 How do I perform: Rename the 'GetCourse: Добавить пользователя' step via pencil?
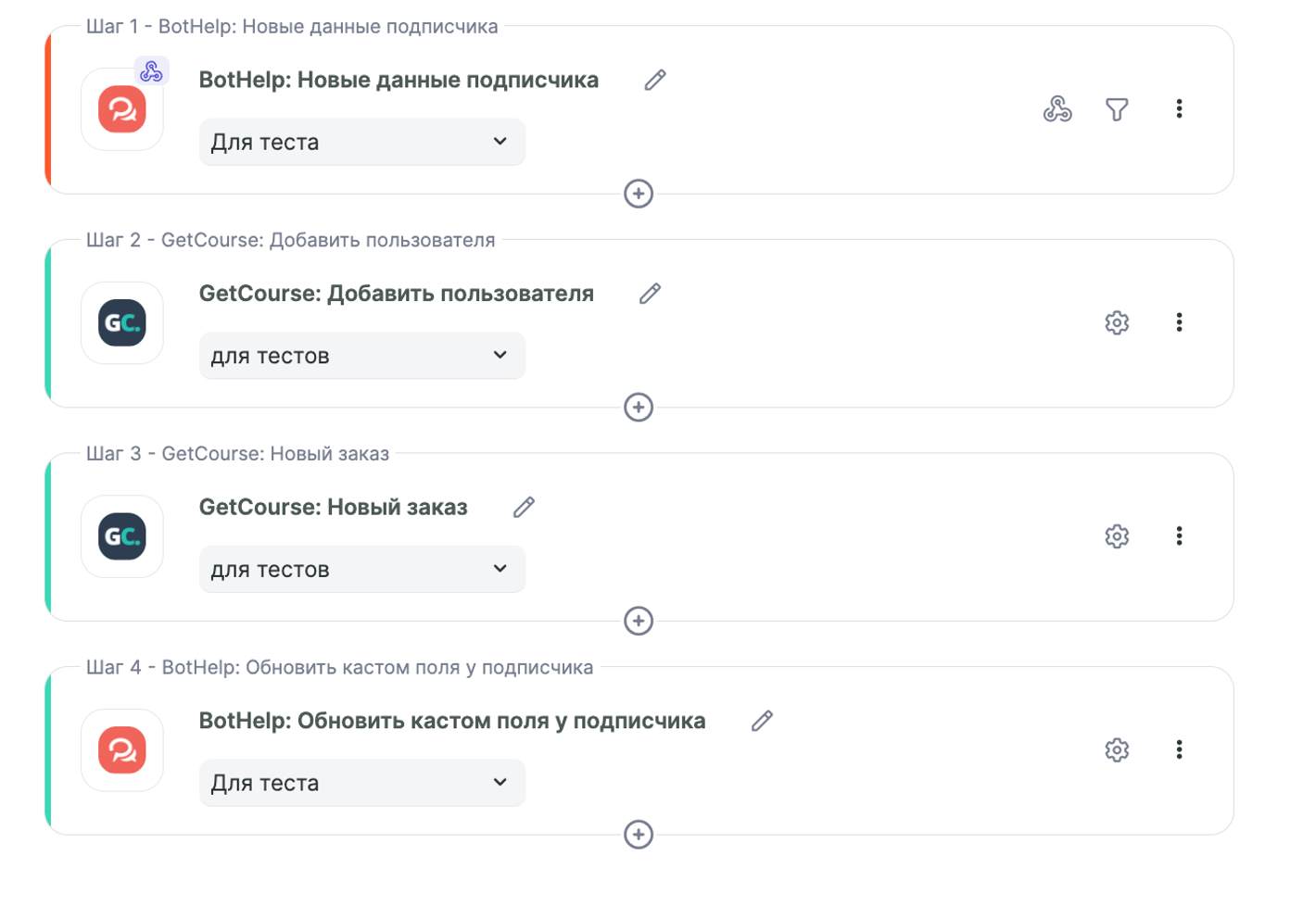pos(651,294)
